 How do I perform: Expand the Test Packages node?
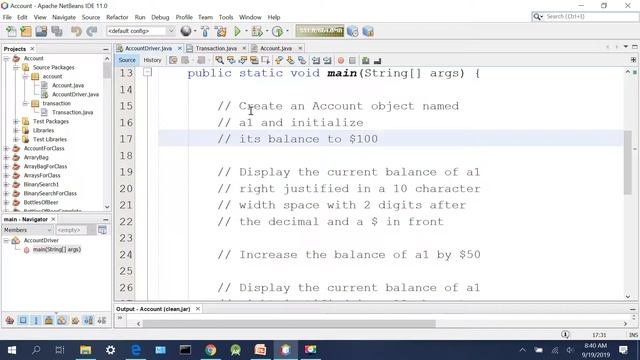coord(16,121)
